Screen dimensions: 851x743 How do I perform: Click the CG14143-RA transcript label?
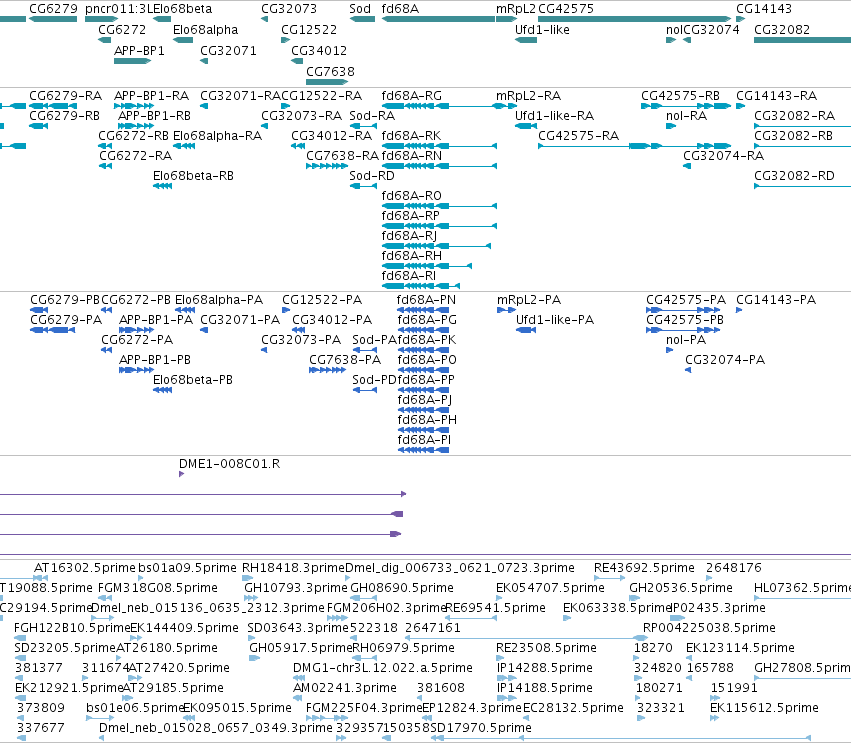click(776, 96)
